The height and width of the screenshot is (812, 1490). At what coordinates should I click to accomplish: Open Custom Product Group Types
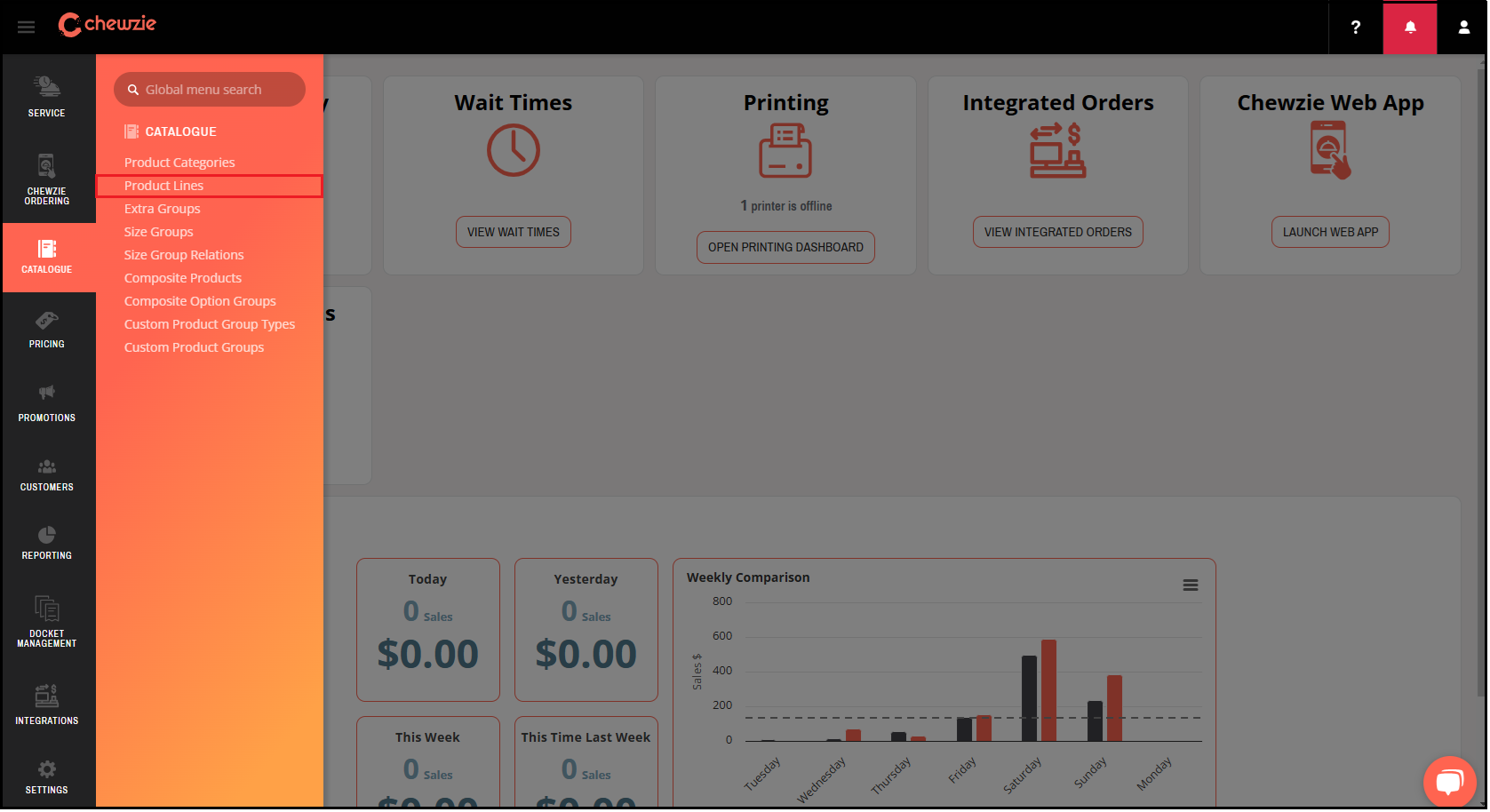tap(210, 324)
